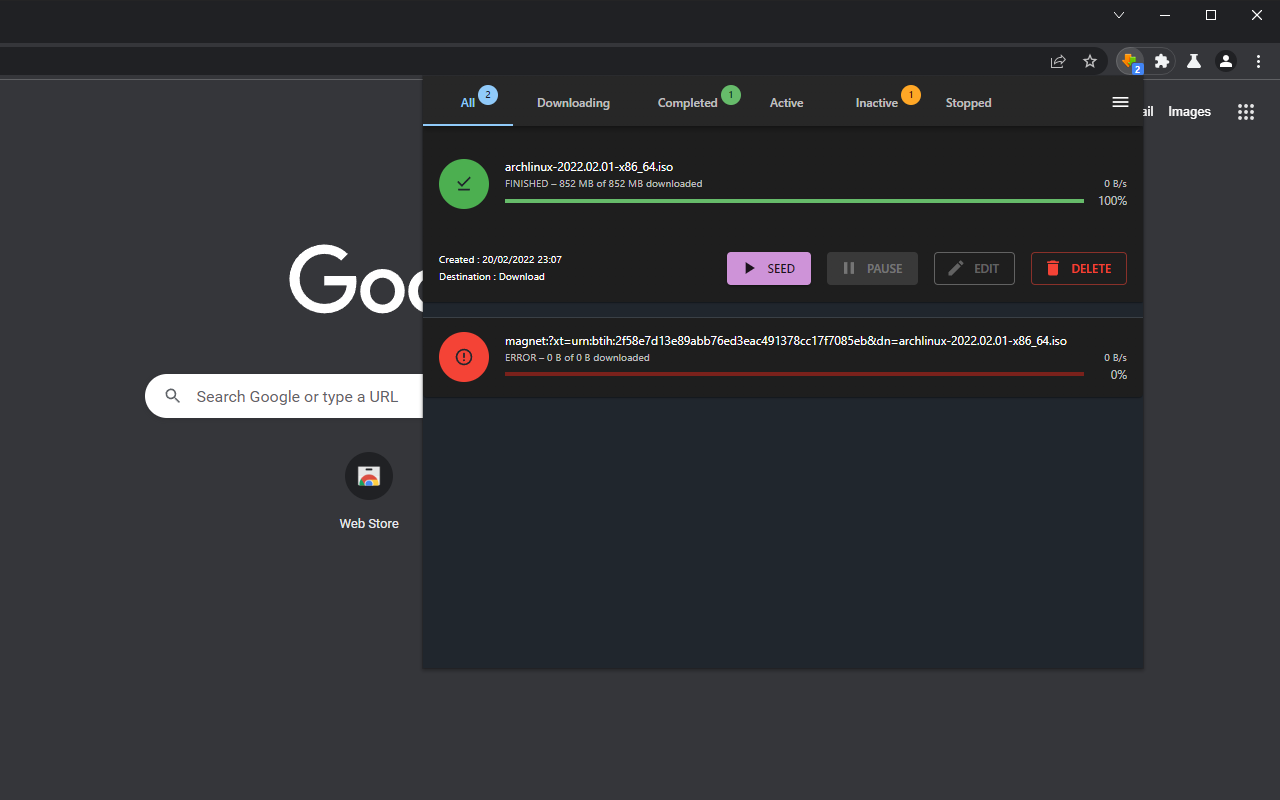Open the Images link

1190,112
